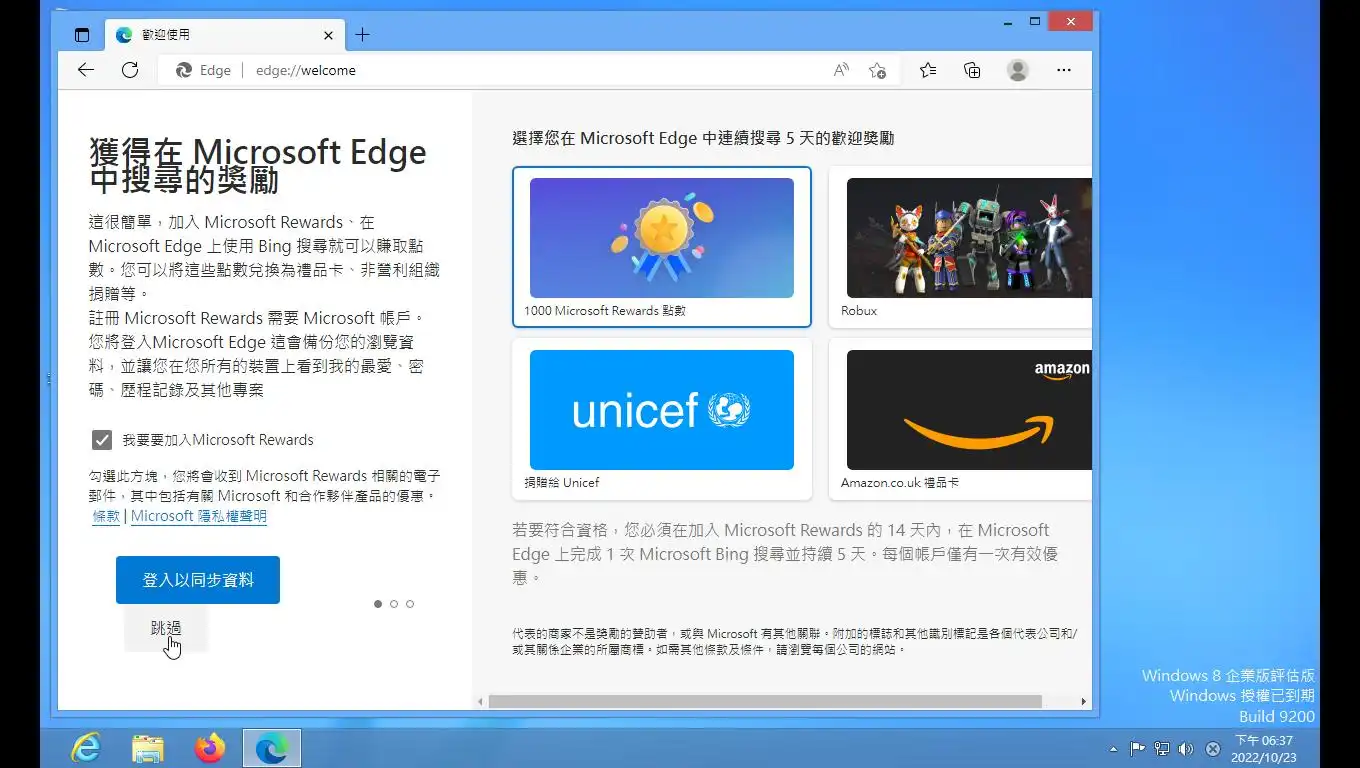Click the horizontal scrollbar thumb
The image size is (1360, 768).
[x=765, y=702]
